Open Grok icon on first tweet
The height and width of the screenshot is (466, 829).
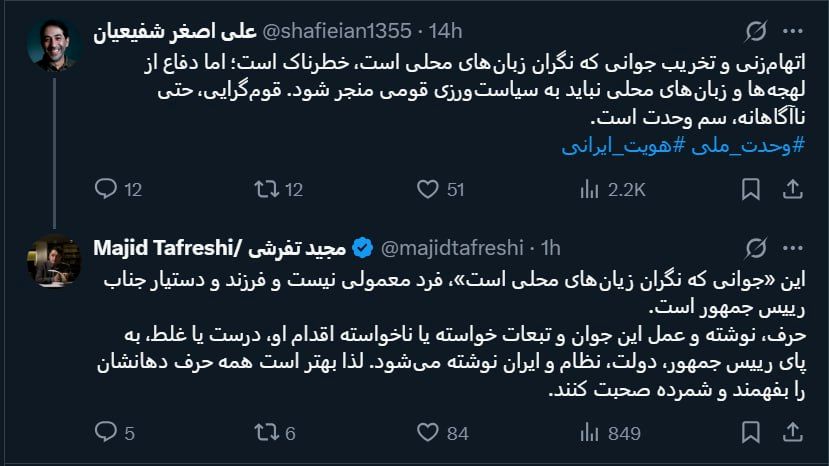click(757, 33)
